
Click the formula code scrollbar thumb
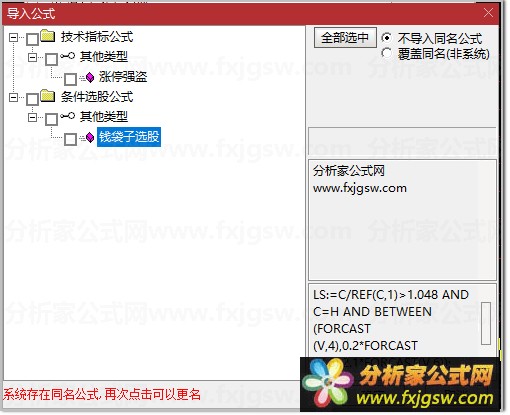coord(486,323)
